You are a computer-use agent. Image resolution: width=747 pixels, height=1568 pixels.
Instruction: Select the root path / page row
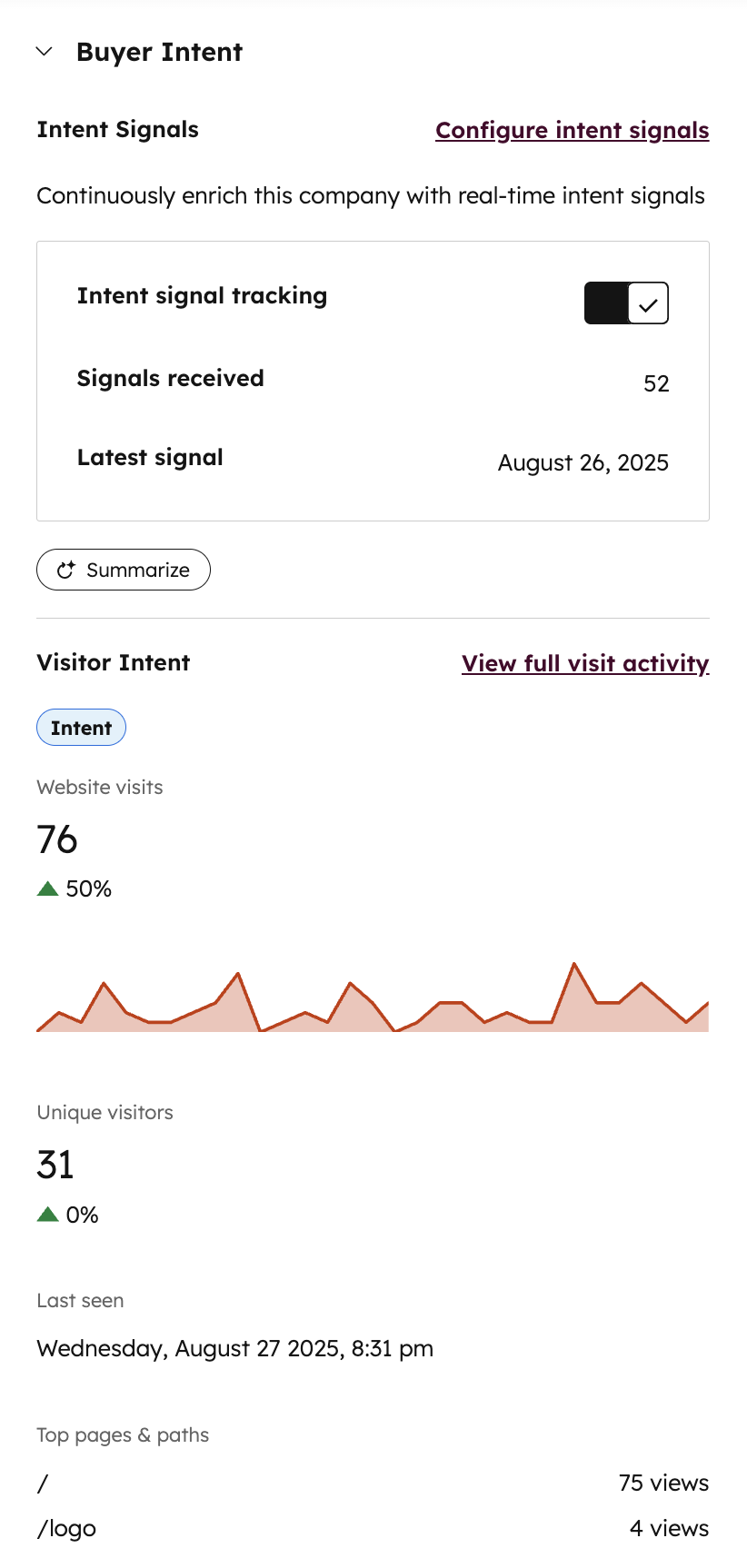(373, 1483)
